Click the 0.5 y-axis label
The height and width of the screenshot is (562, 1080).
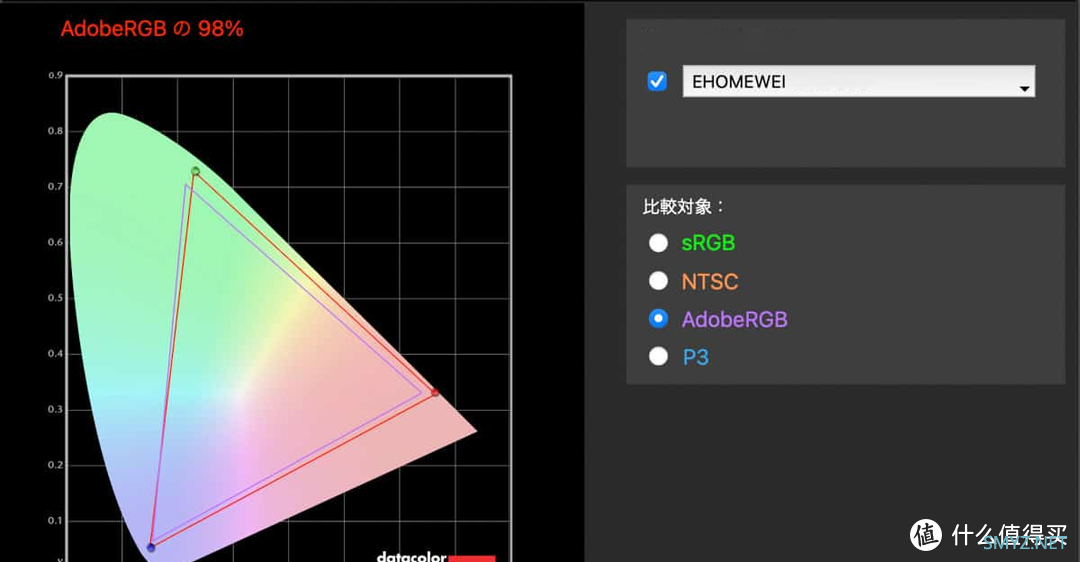tap(56, 298)
